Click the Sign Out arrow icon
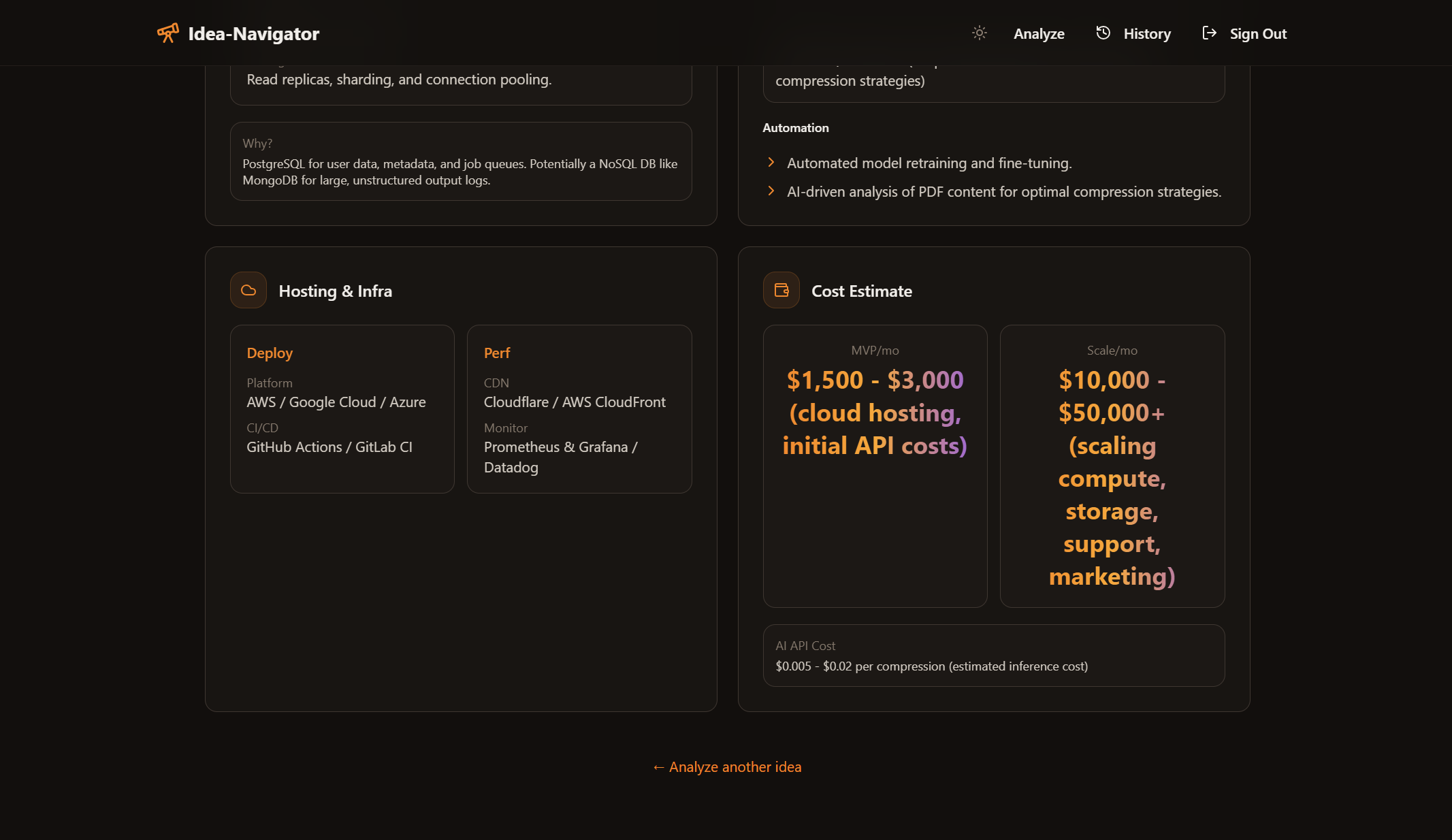1452x840 pixels. (x=1209, y=33)
